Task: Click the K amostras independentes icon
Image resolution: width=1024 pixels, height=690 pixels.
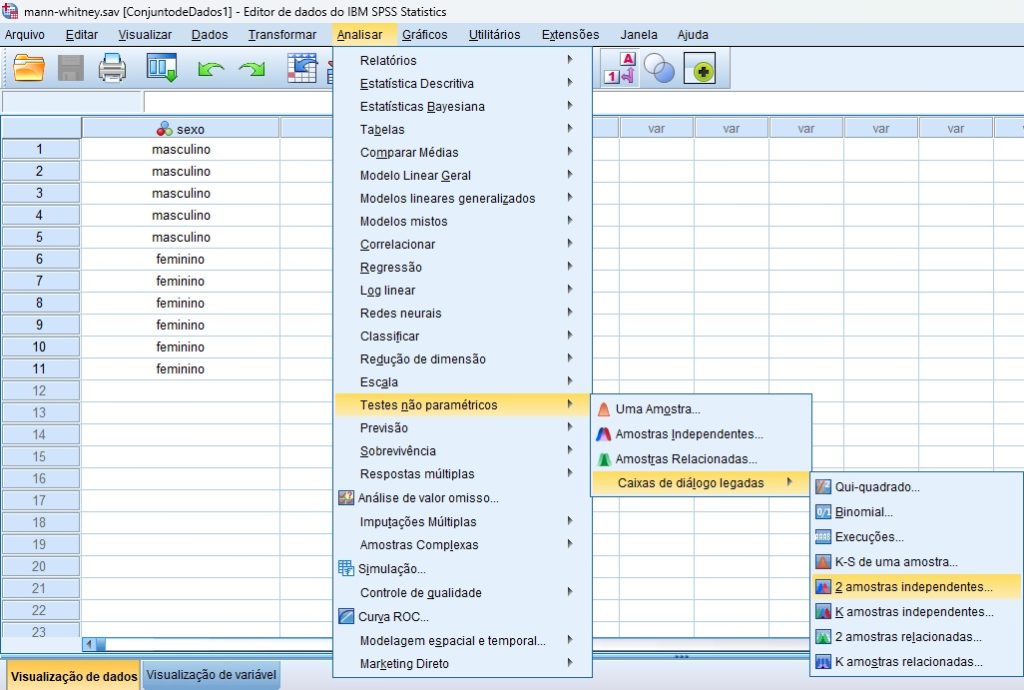Action: [823, 612]
